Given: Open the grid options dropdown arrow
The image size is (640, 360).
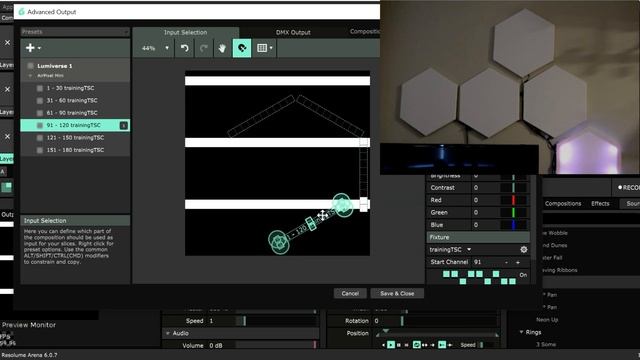Looking at the screenshot, I should pos(271,48).
